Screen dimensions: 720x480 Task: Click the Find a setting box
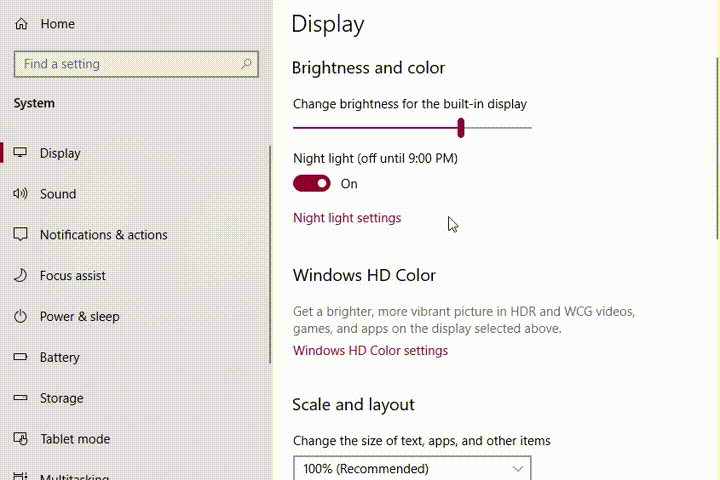(136, 64)
